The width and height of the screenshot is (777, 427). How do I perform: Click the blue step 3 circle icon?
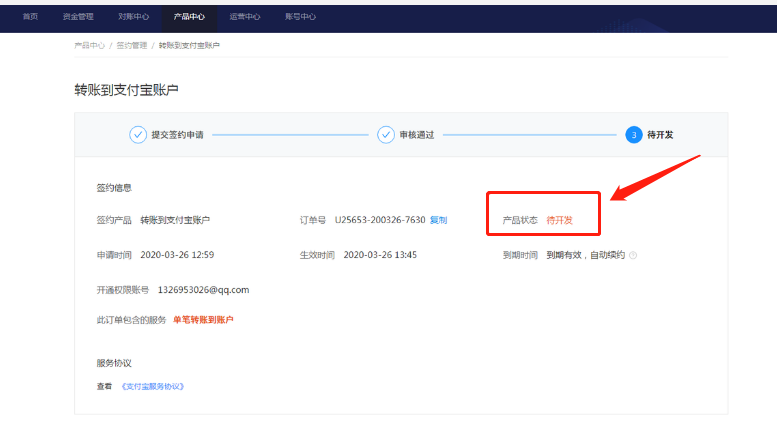coord(633,135)
